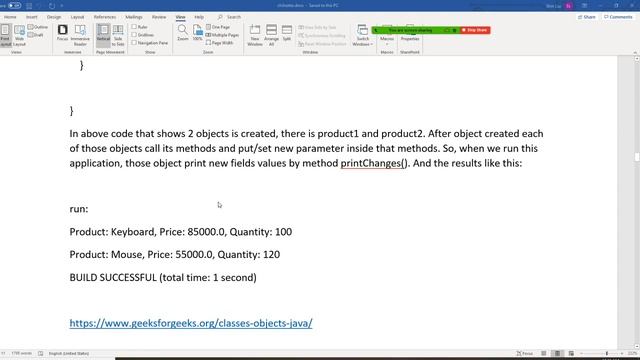Click the 'Product: Mouse' output line
The height and width of the screenshot is (360, 640).
[175, 255]
